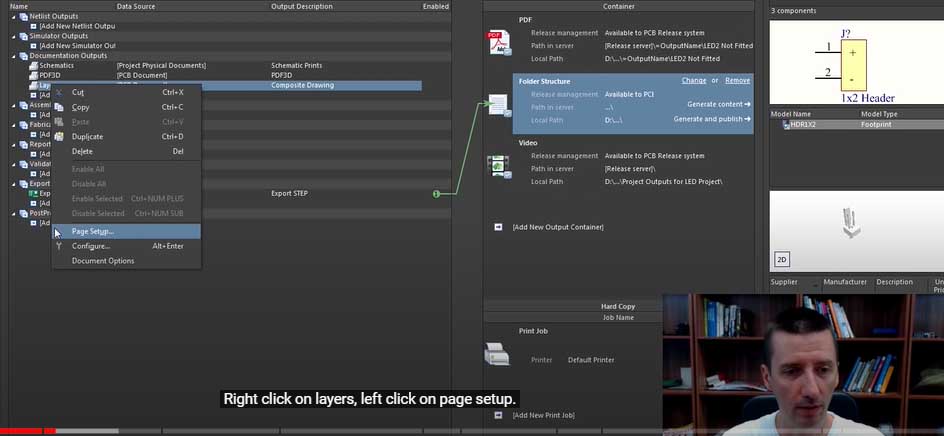Click the Video output container icon
Image resolution: width=944 pixels, height=436 pixels.
tap(498, 166)
